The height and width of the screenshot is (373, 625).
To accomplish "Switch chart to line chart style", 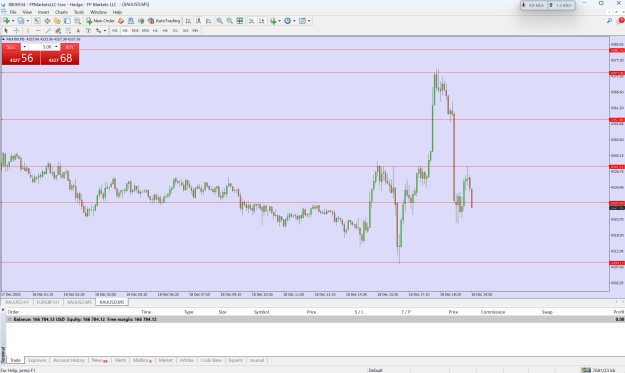I will coord(208,21).
